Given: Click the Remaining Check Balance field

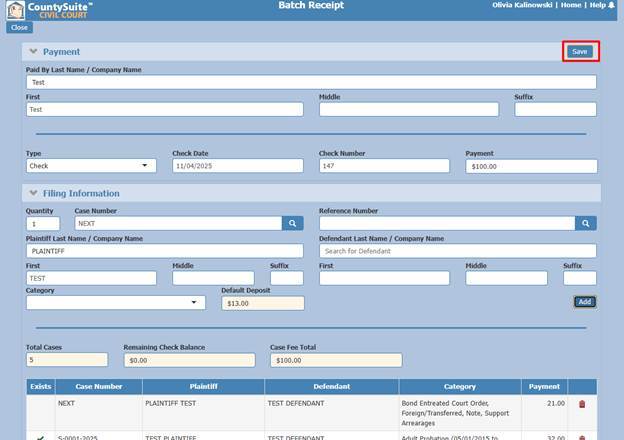Looking at the screenshot, I should tap(189, 360).
